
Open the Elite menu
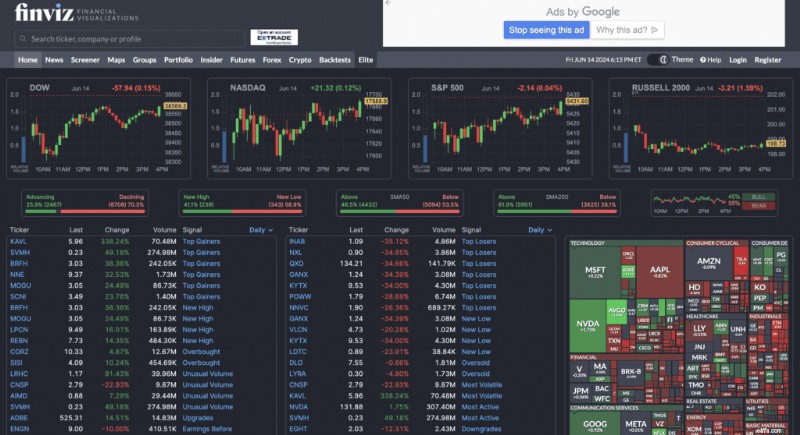[365, 60]
